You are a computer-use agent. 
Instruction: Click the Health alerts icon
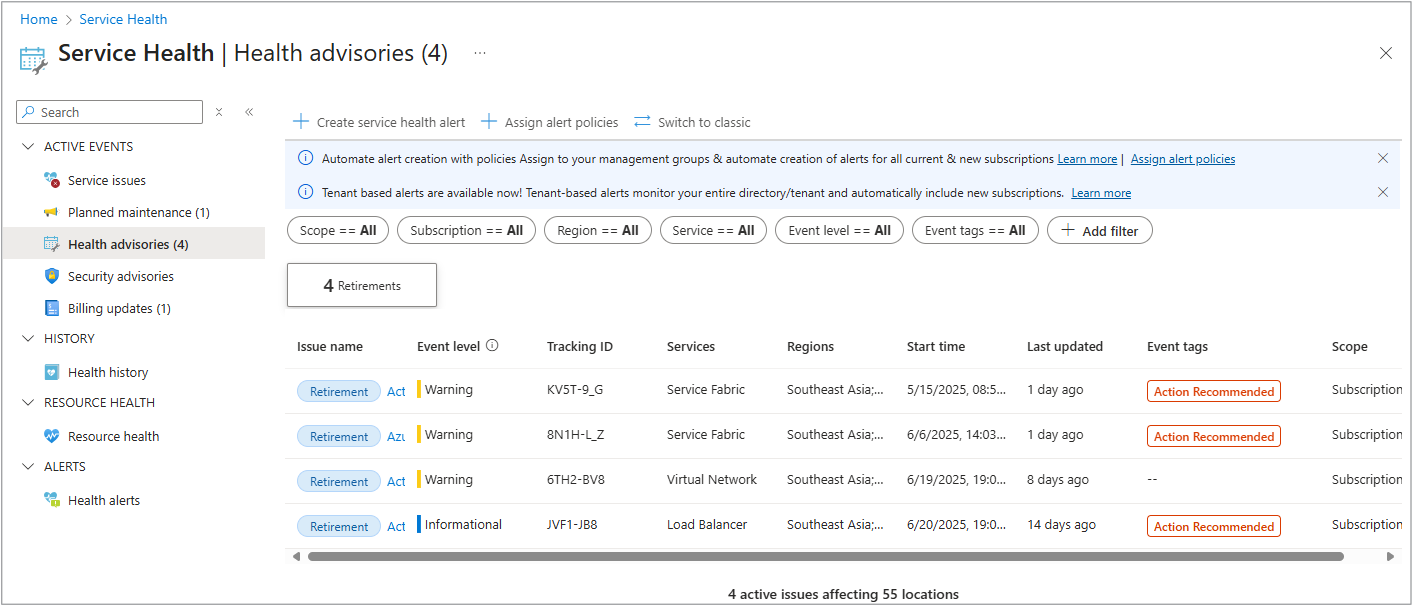pos(52,500)
